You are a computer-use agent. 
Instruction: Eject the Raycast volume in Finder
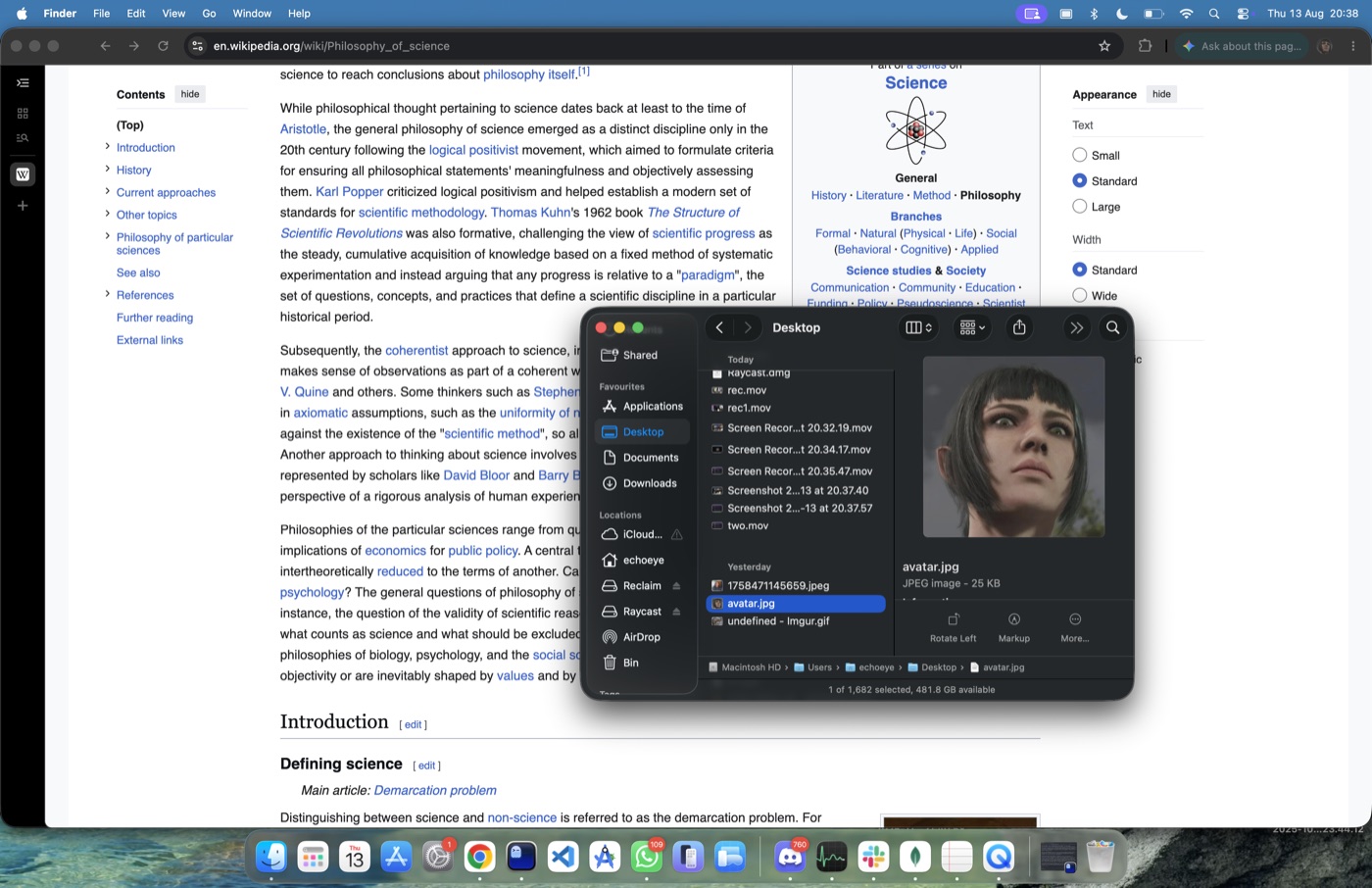coord(676,612)
